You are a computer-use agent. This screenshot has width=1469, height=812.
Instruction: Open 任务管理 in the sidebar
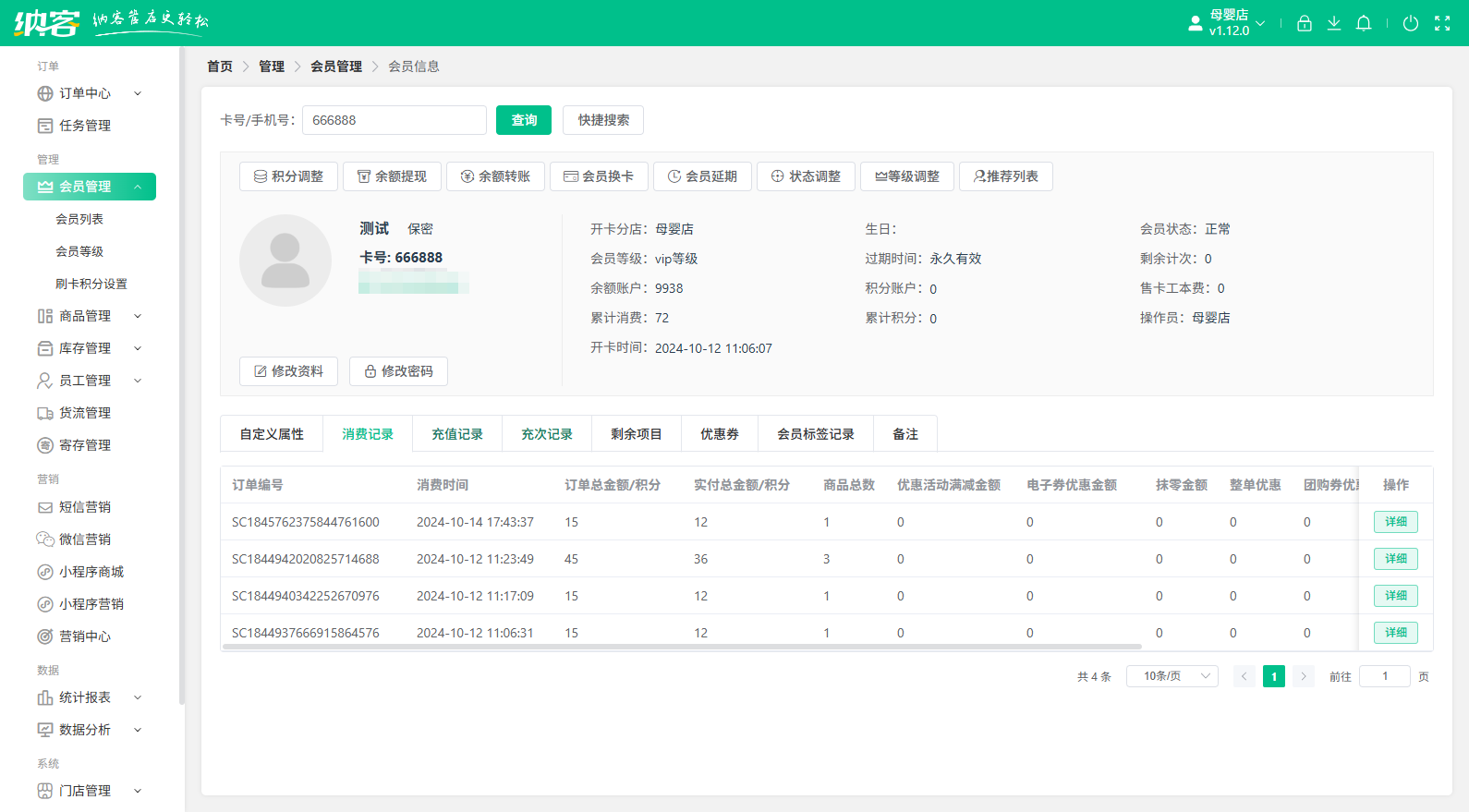85,126
